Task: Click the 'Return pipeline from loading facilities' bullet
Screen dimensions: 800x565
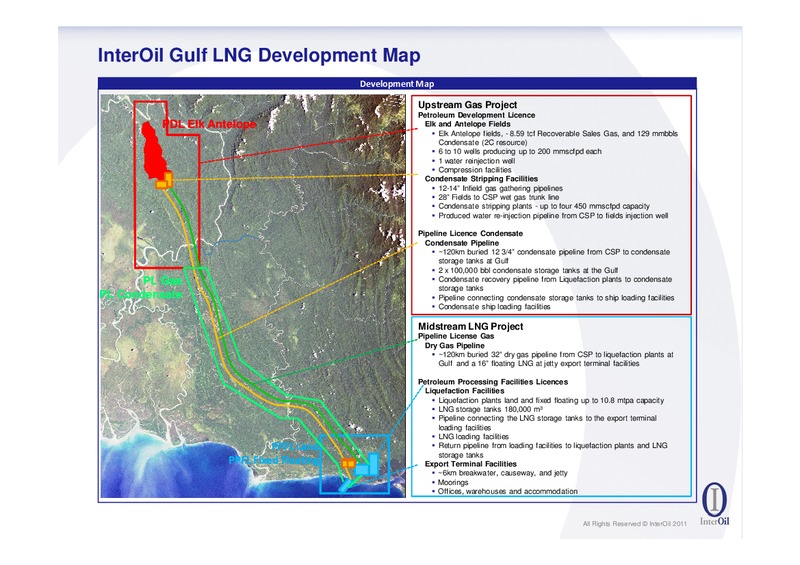Action: point(550,450)
